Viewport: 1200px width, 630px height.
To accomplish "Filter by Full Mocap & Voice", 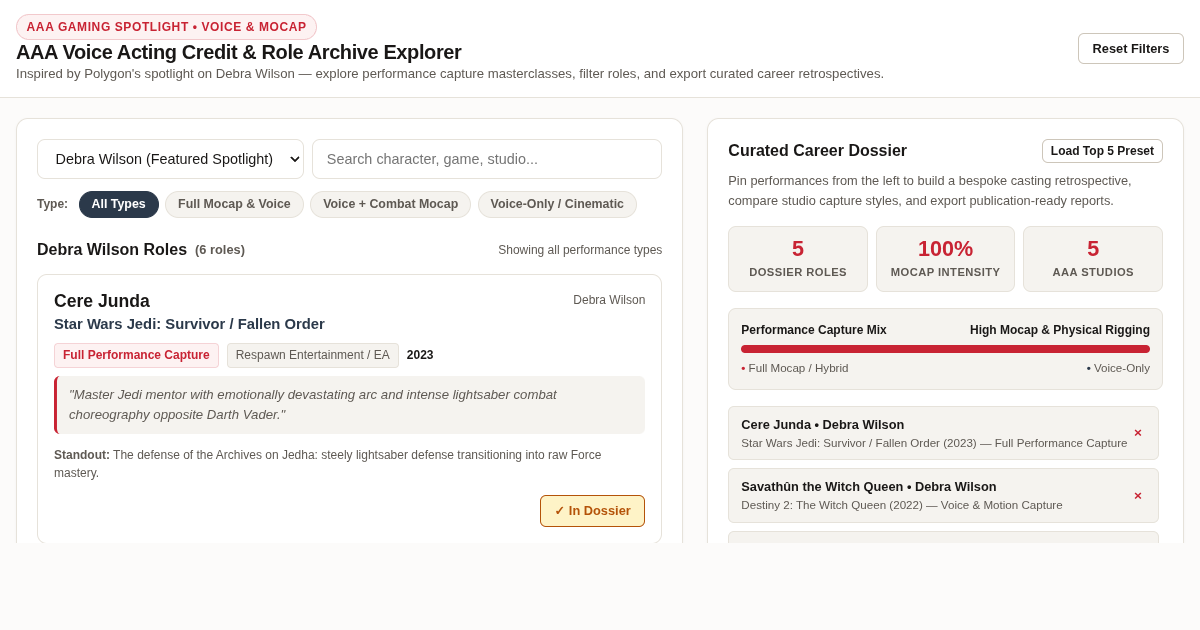I will click(234, 204).
